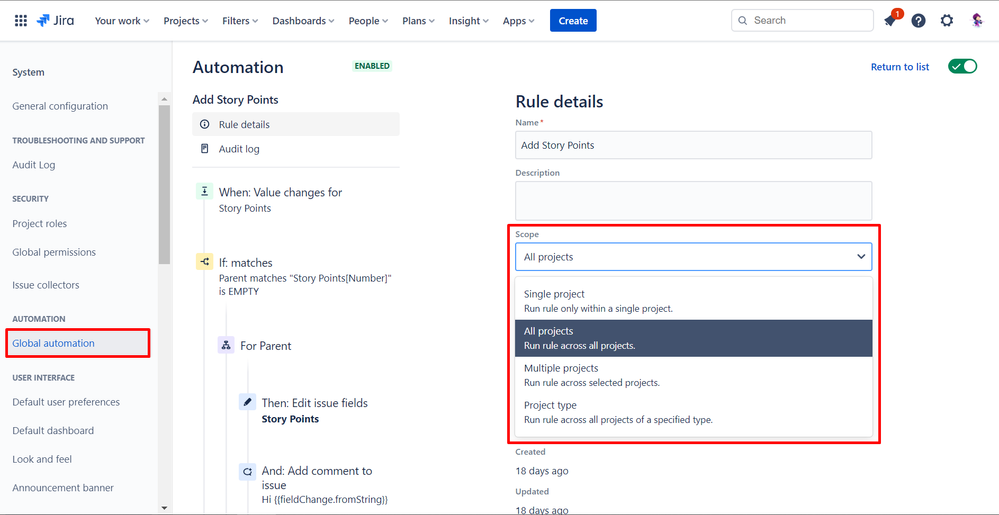Expand the People menu

point(368,20)
